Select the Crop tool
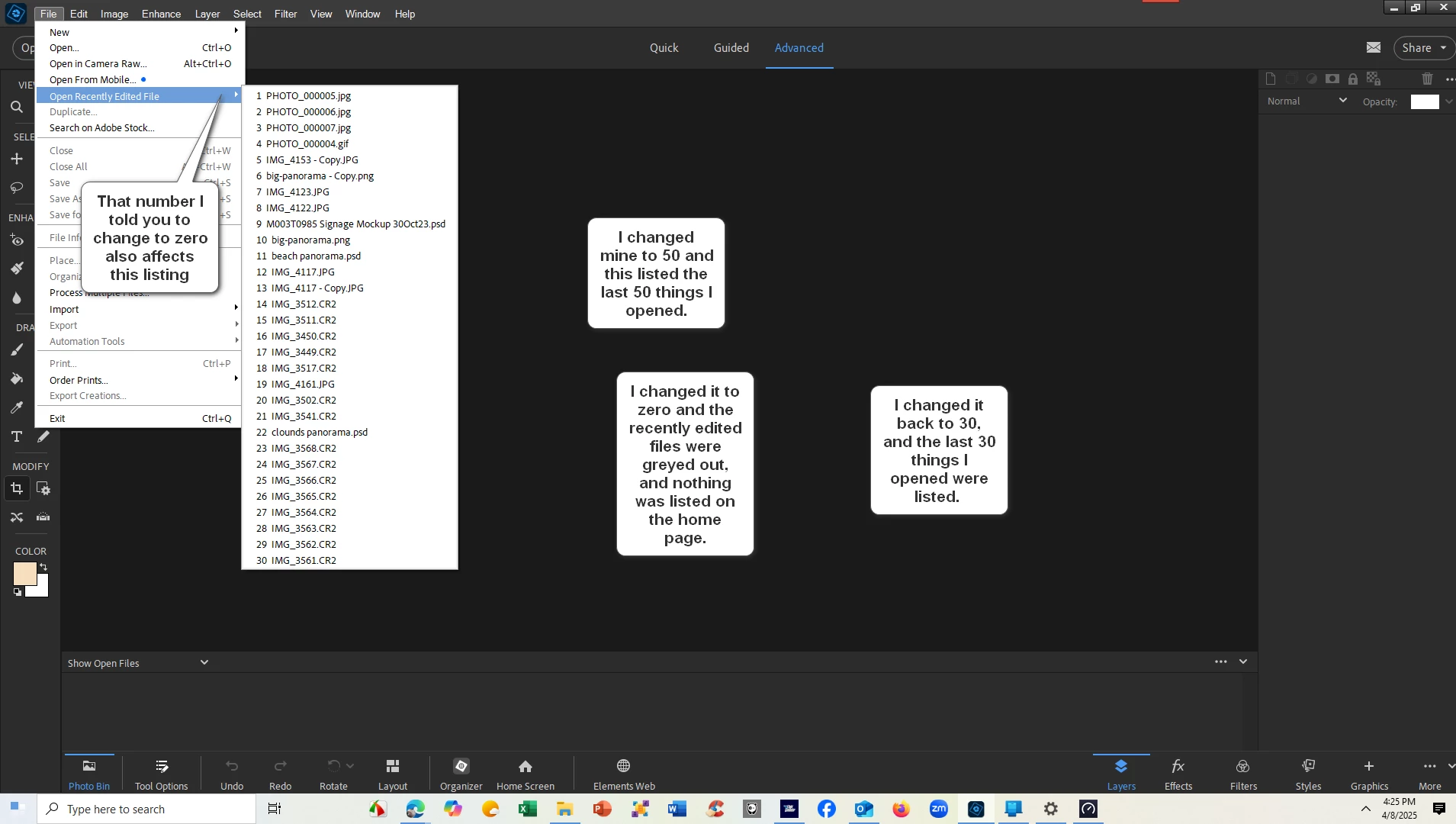 [16, 488]
